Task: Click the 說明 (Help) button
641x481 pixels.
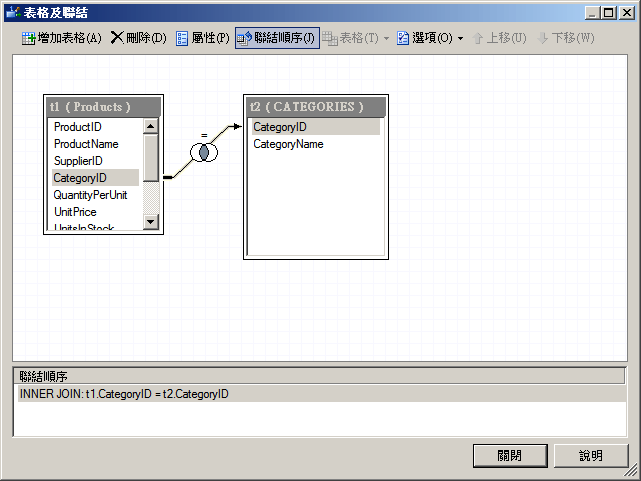Action: click(591, 456)
